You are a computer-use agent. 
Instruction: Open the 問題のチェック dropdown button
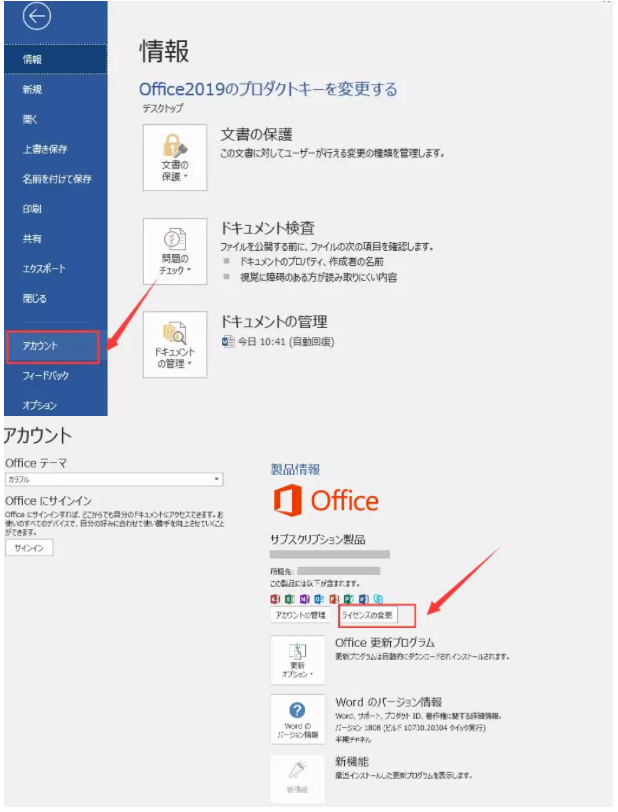(x=175, y=251)
